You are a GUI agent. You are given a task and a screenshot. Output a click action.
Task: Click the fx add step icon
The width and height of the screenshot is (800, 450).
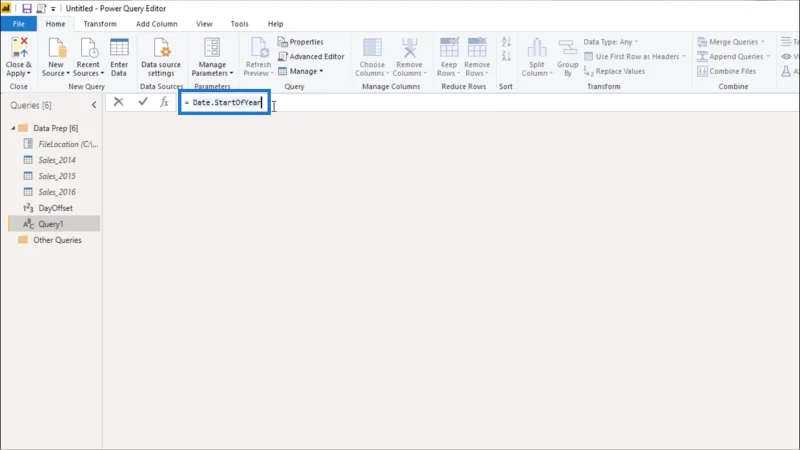tap(164, 102)
